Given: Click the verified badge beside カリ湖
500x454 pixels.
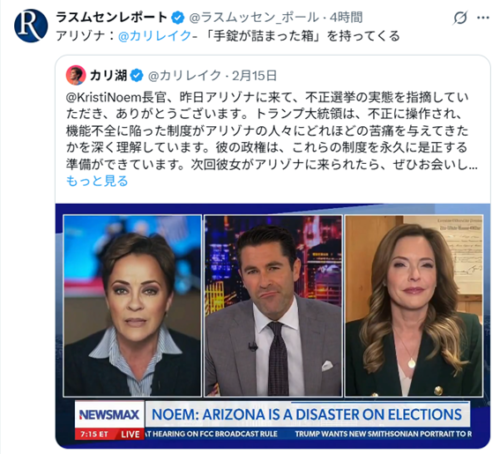Looking at the screenshot, I should (137, 76).
